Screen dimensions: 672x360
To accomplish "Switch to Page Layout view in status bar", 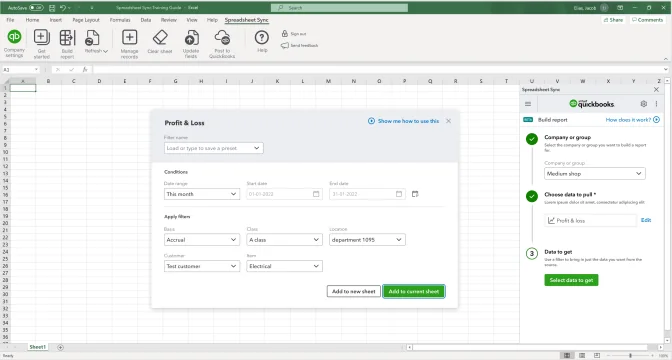I will click(582, 355).
